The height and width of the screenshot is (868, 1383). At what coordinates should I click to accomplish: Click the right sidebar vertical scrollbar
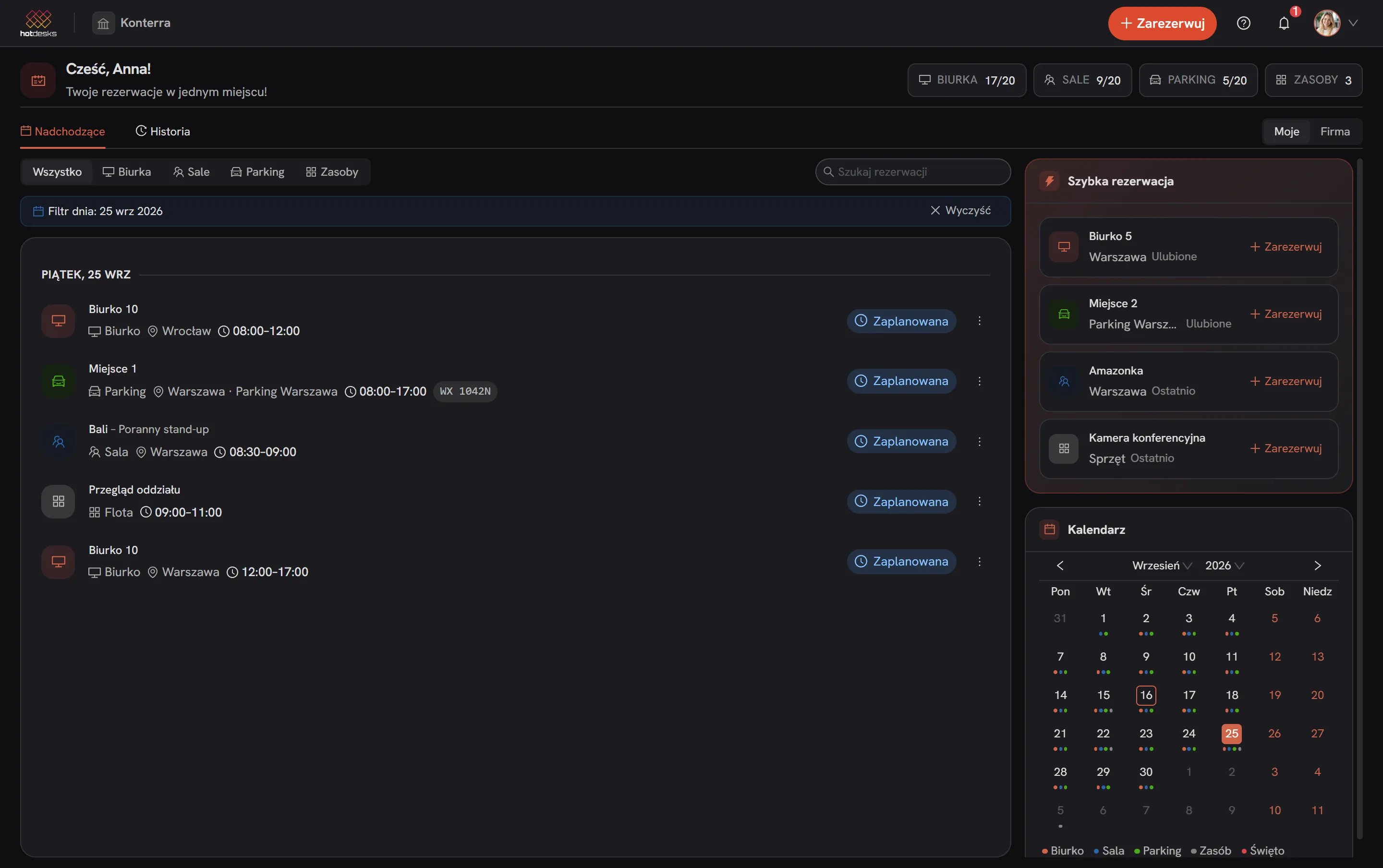(1359, 499)
